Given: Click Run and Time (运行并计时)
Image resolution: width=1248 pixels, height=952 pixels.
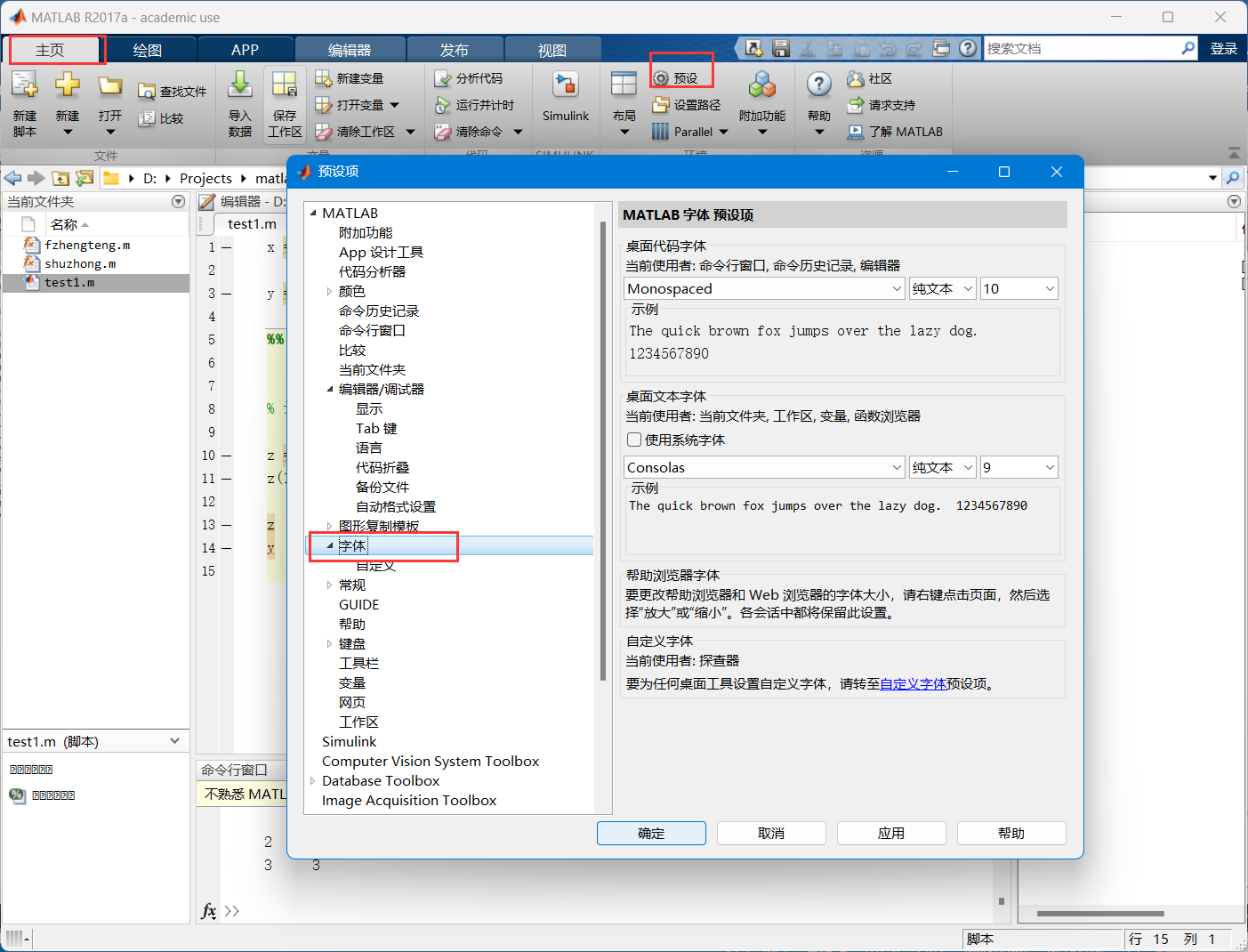Looking at the screenshot, I should 474,105.
